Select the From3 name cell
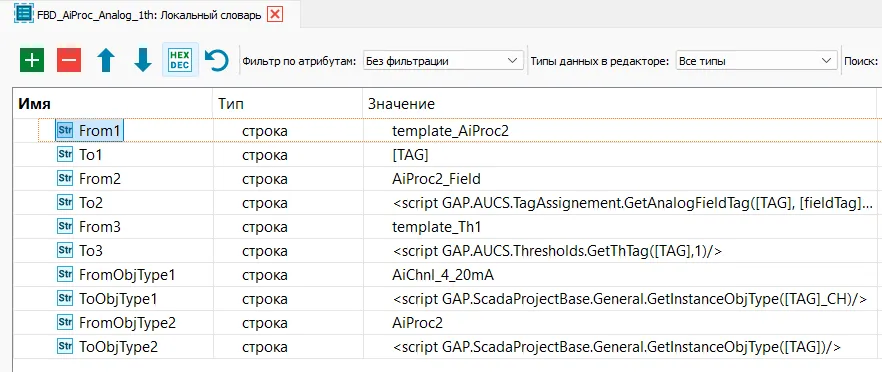The image size is (882, 372). coord(100,227)
